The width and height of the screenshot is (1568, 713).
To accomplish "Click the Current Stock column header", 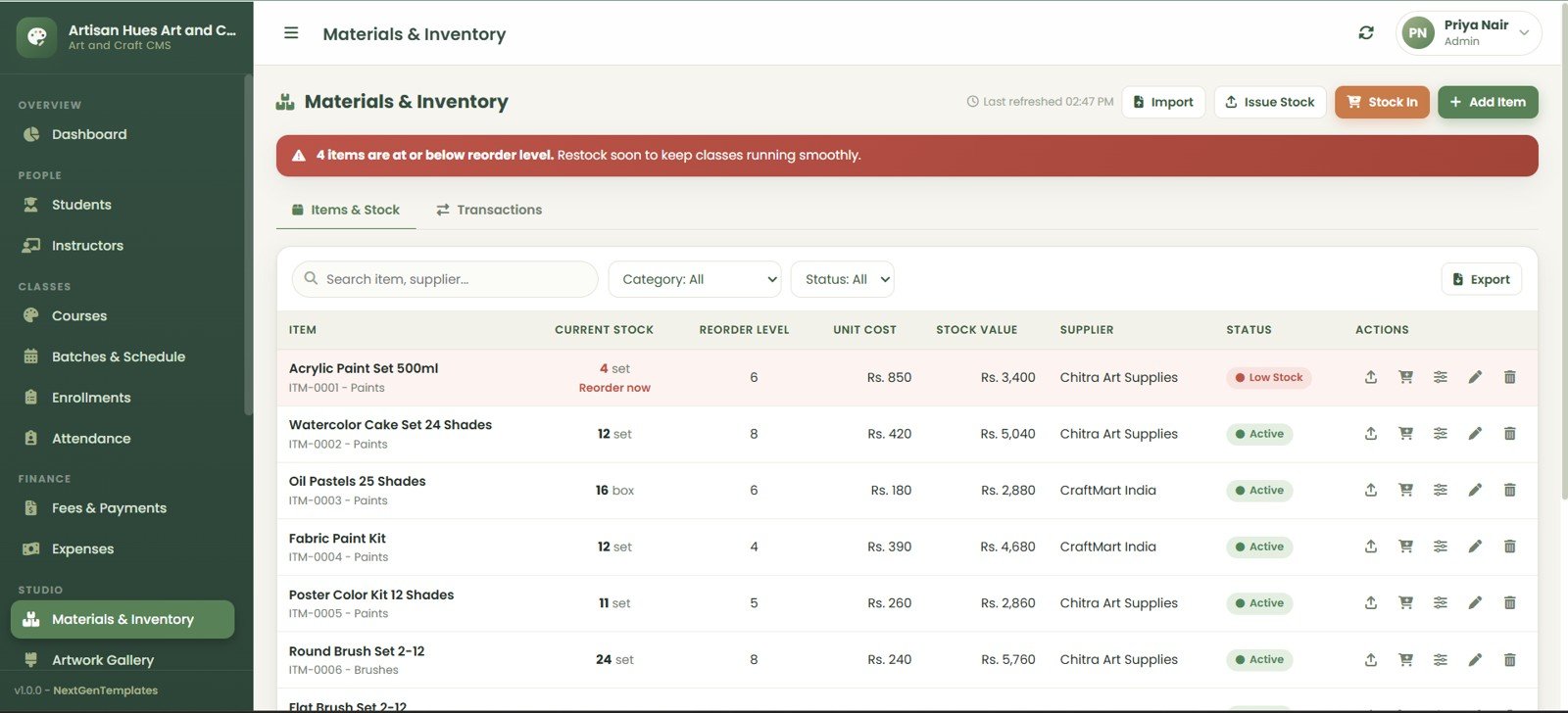I will pyautogui.click(x=604, y=330).
